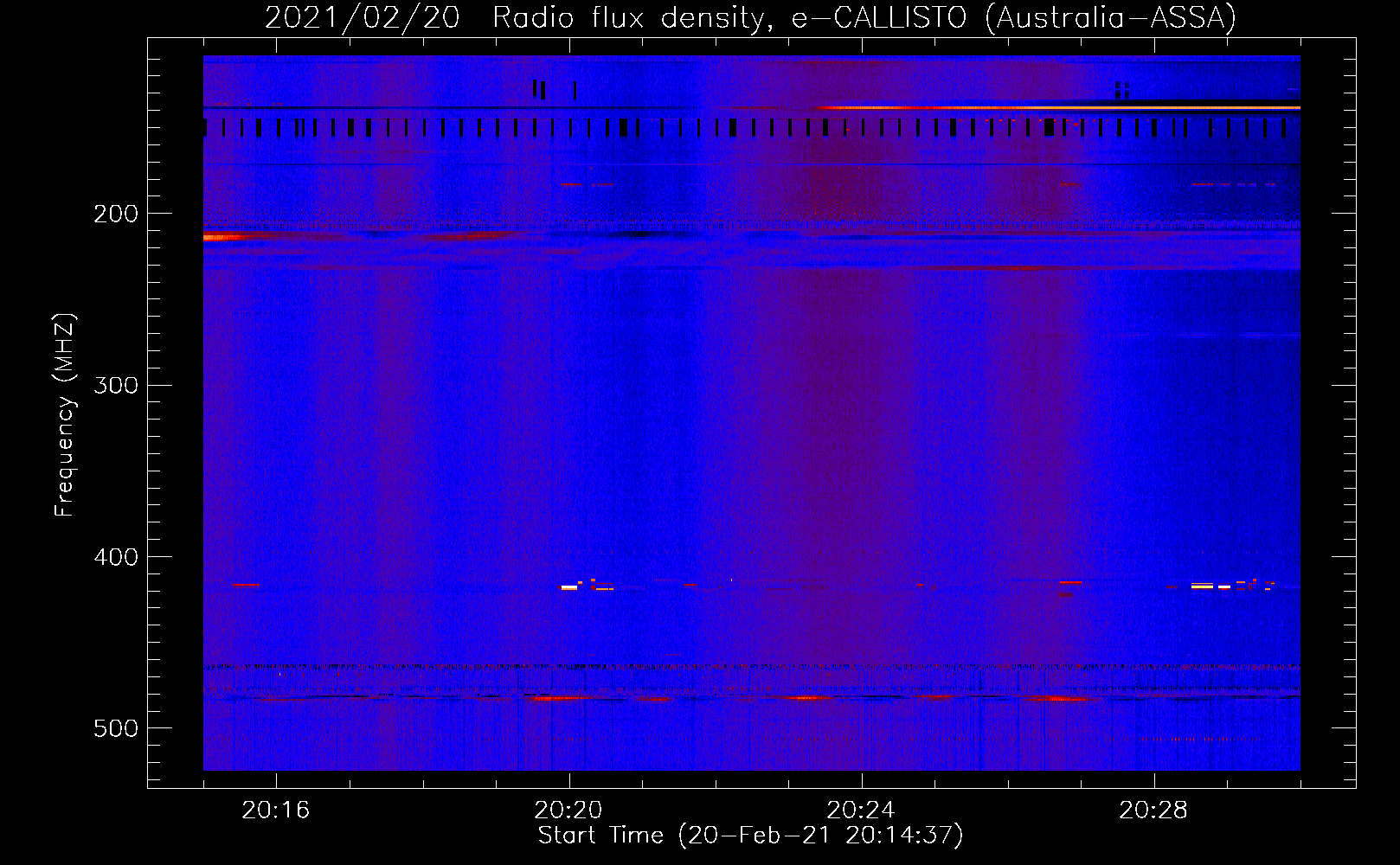Click the 'e-CALLISTO (Australia-ASSA)' title text
Image resolution: width=1400 pixels, height=865 pixels.
1013,17
